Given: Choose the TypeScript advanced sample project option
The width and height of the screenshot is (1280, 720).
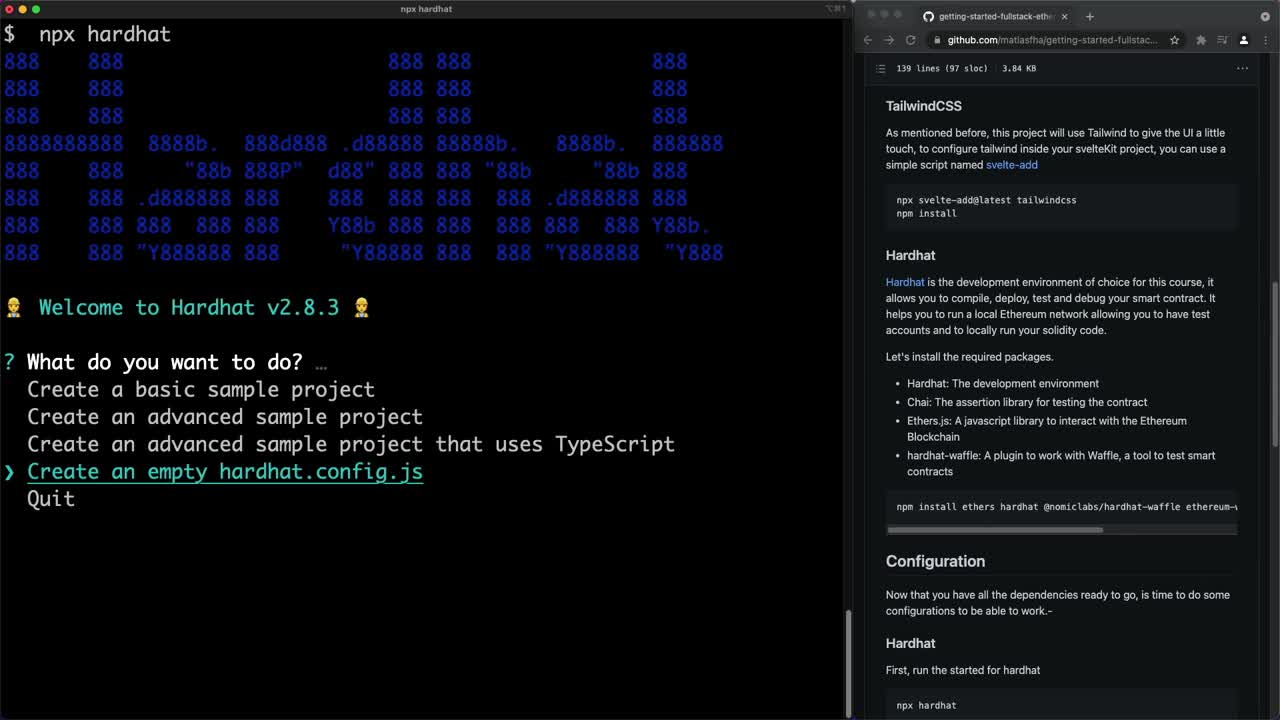Looking at the screenshot, I should tap(350, 444).
